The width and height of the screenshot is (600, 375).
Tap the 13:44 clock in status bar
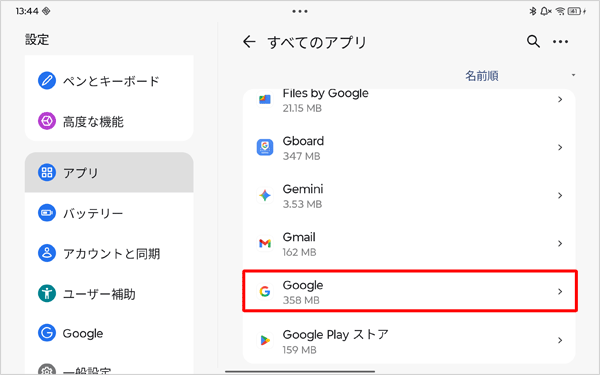point(27,11)
